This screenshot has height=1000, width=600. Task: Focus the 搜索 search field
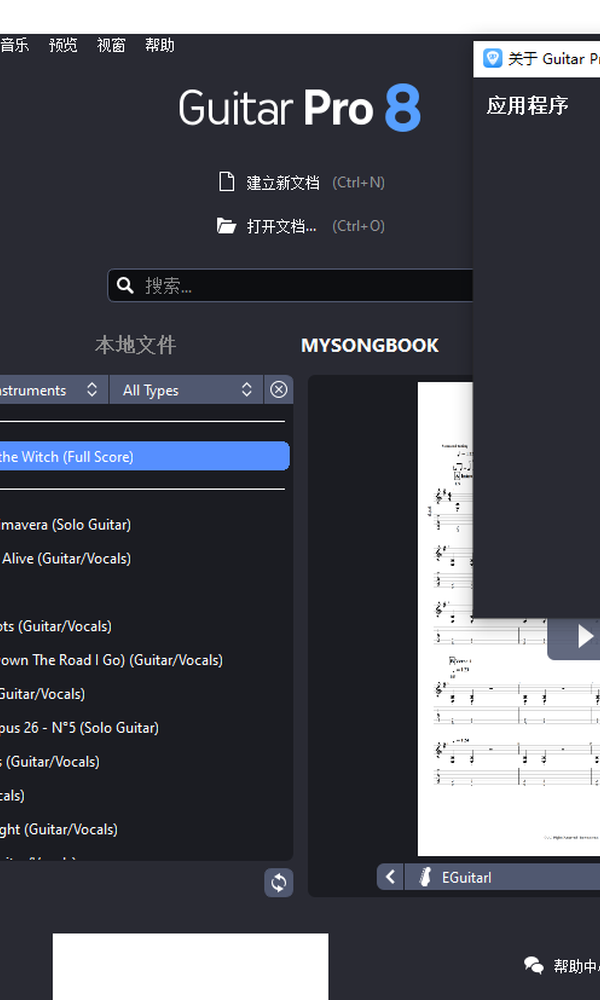tap(290, 285)
